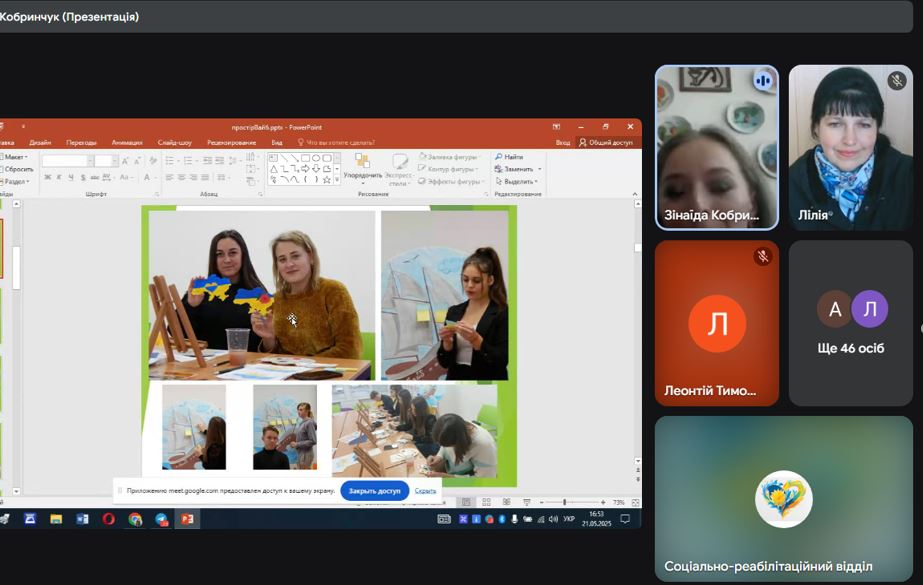The image size is (923, 585).
Task: Toggle bold formatting (Ж)
Action: [48, 177]
